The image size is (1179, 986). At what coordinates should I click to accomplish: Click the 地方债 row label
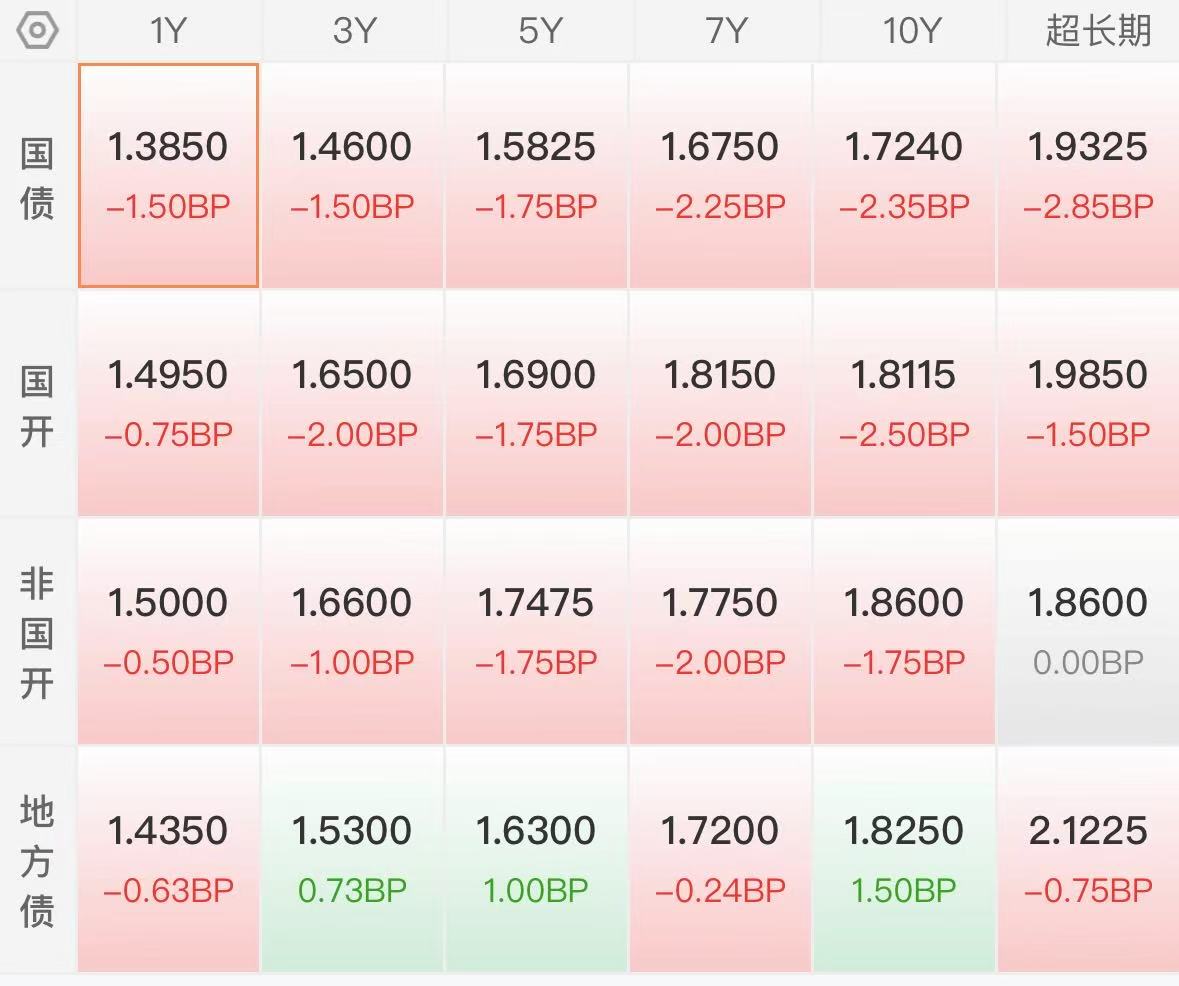(37, 861)
